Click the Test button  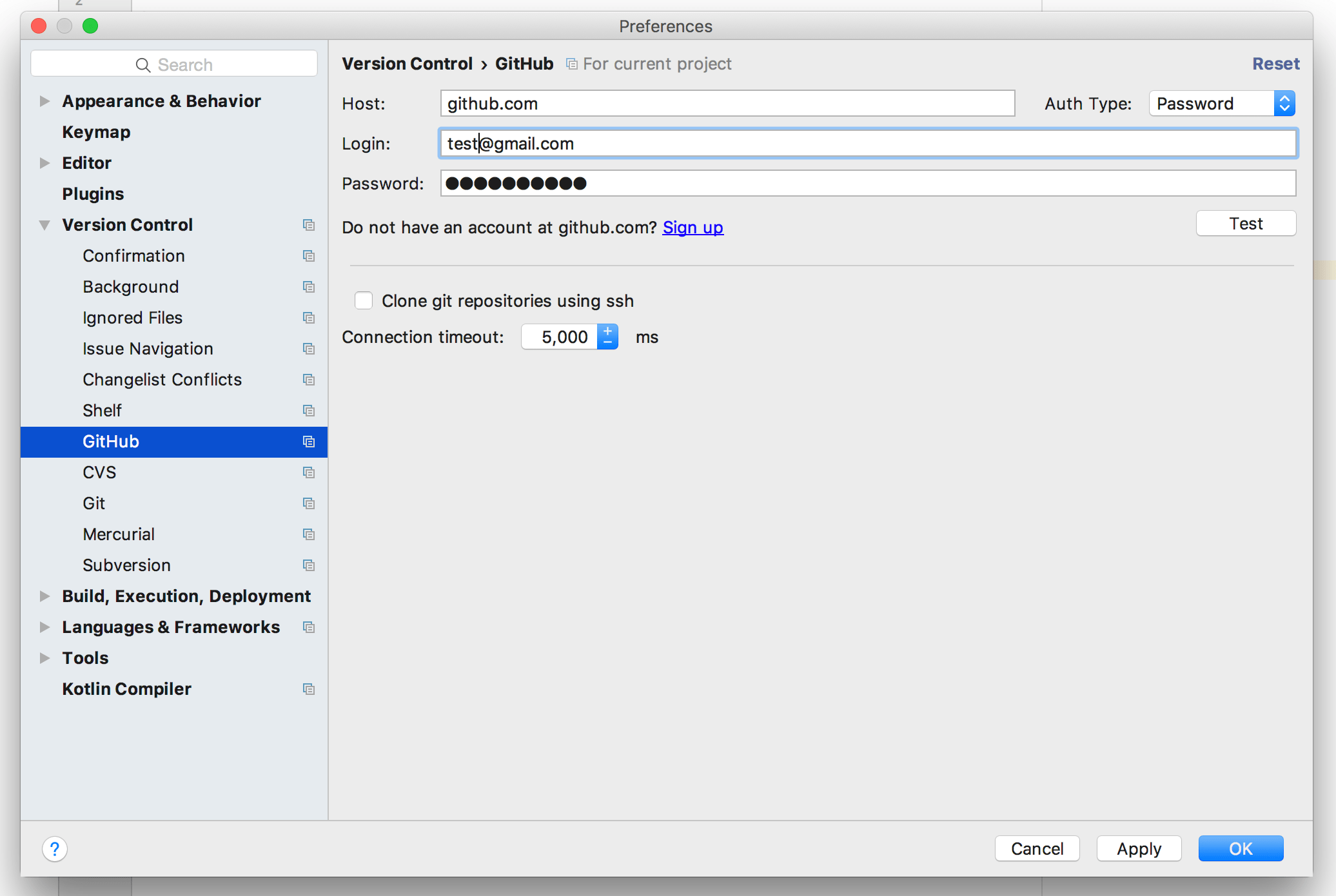pos(1245,223)
